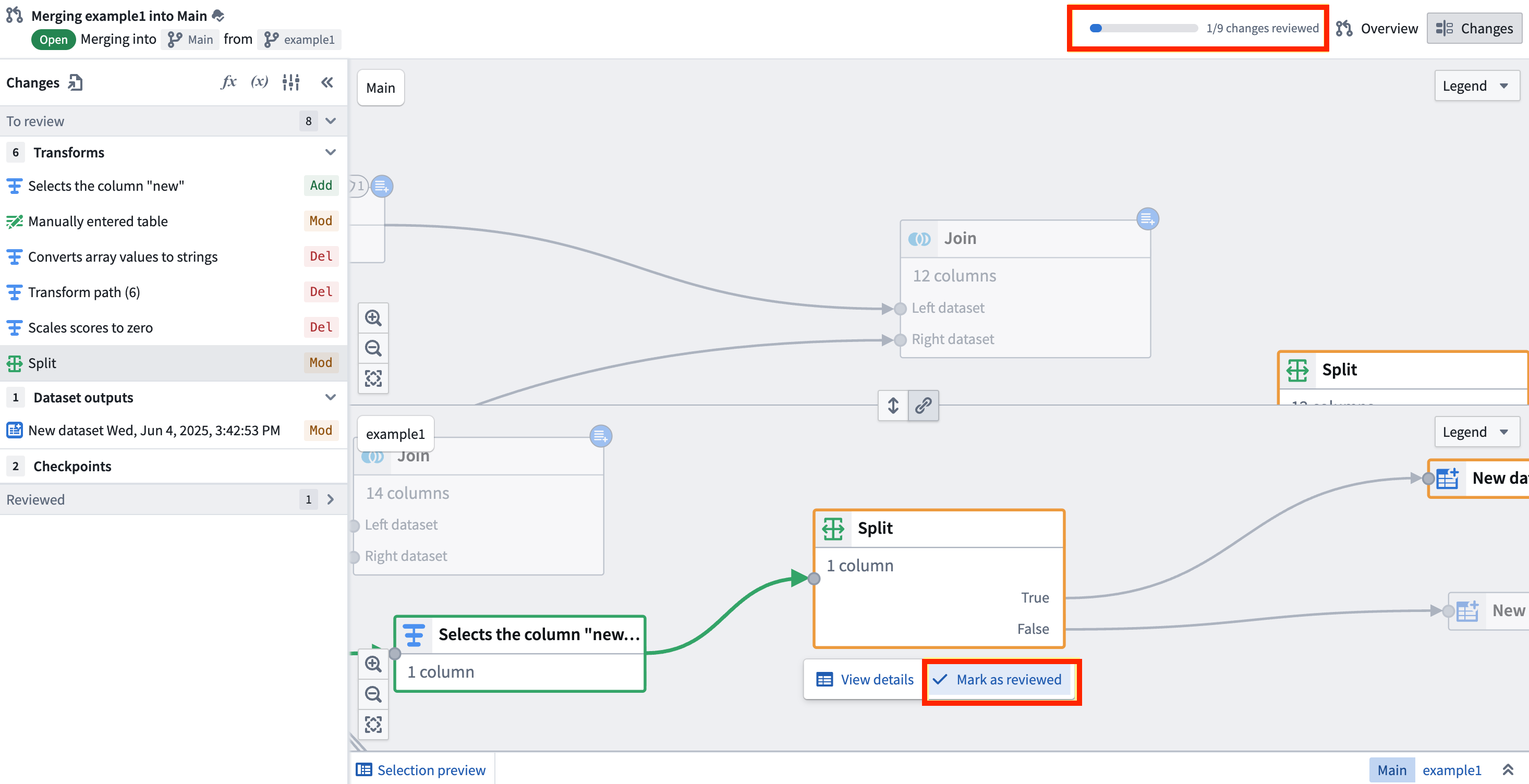Collapse the Transforms list chevron
This screenshot has height=784, width=1529.
(331, 153)
